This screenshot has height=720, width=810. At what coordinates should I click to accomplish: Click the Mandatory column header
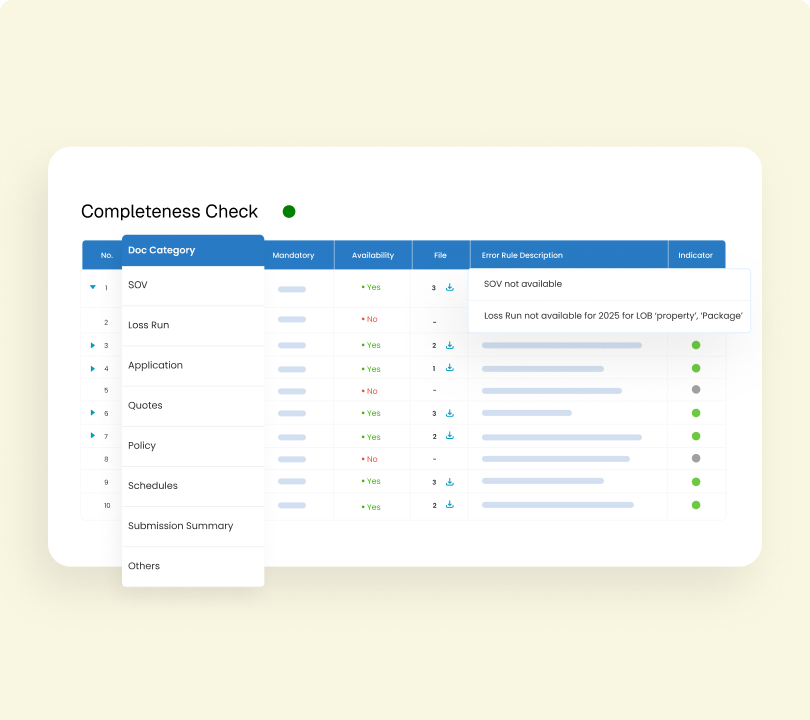tap(295, 254)
